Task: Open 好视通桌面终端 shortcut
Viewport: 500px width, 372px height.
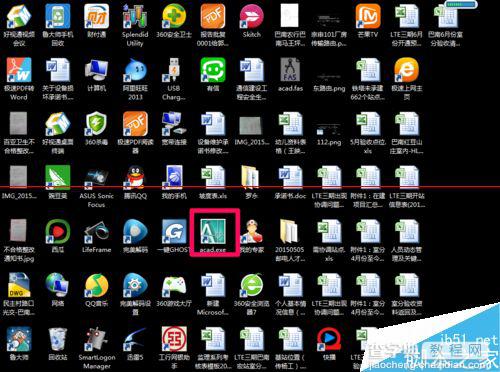Action: click(x=58, y=124)
